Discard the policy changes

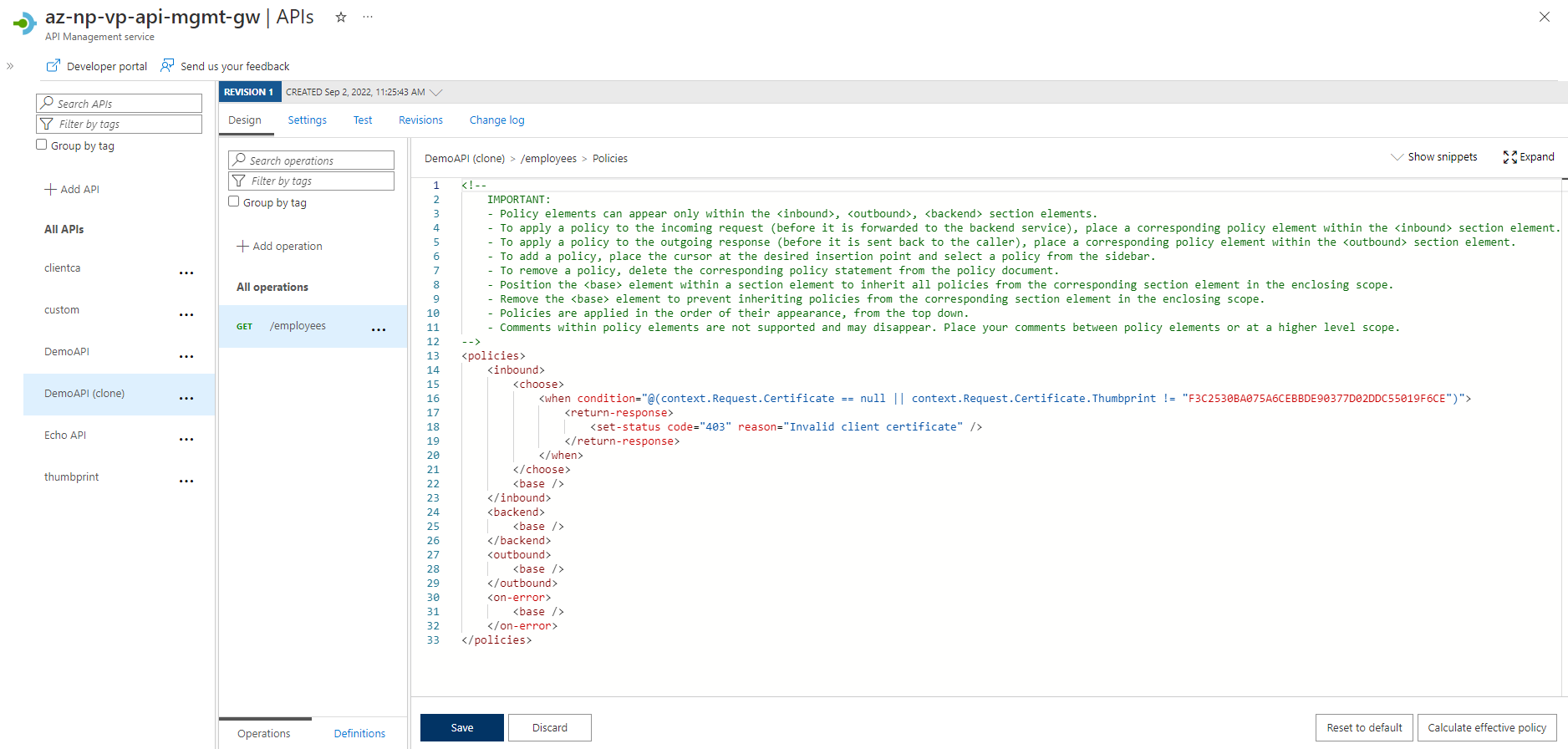coord(550,727)
